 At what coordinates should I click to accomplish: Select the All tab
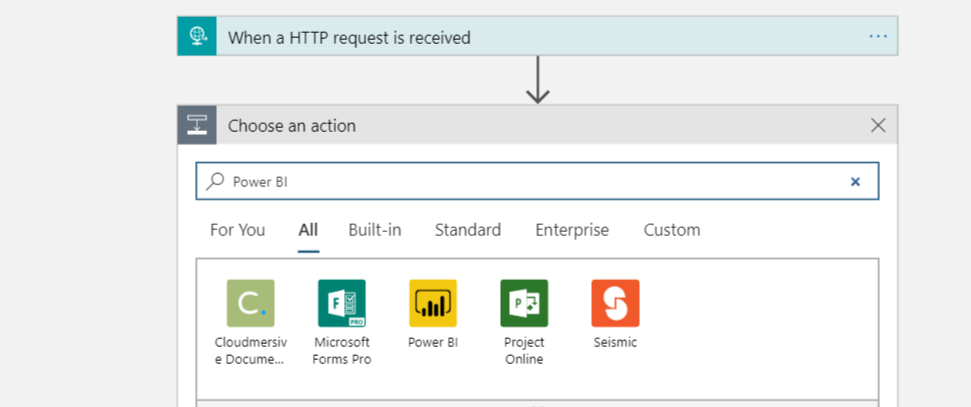pyautogui.click(x=308, y=230)
